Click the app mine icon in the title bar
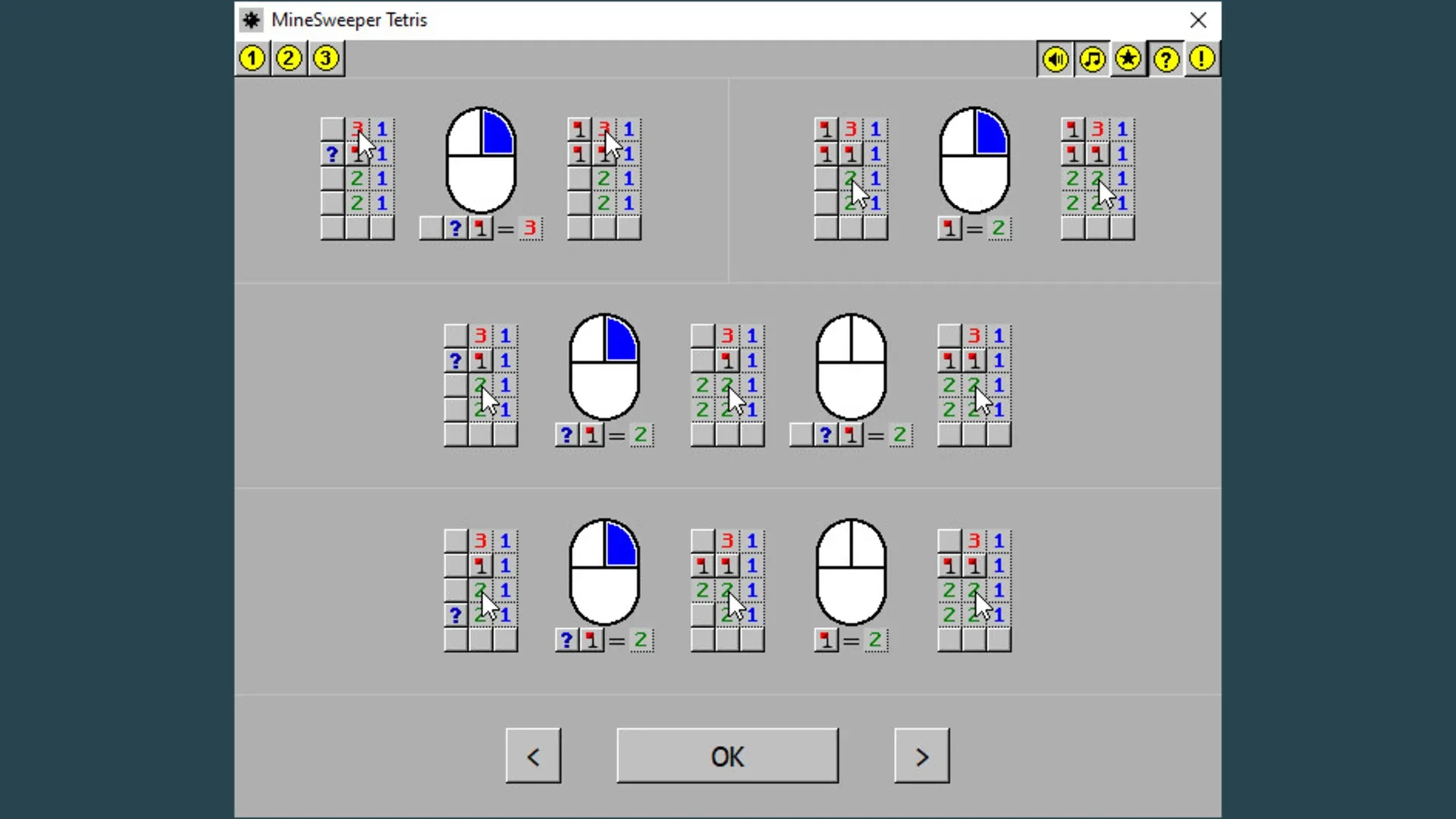Image resolution: width=1456 pixels, height=819 pixels. 252,20
